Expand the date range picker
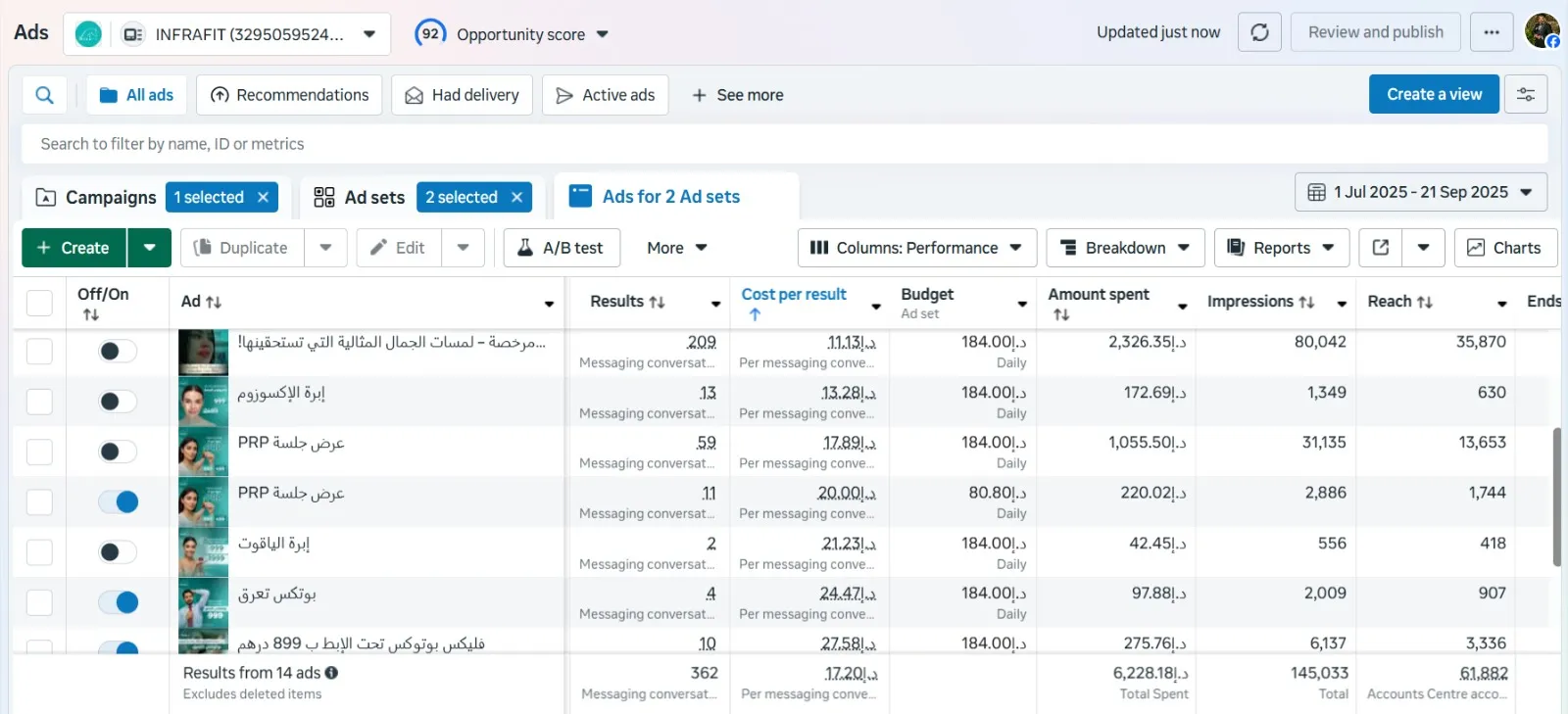Screen dimensions: 1568x714 [x=1420, y=192]
